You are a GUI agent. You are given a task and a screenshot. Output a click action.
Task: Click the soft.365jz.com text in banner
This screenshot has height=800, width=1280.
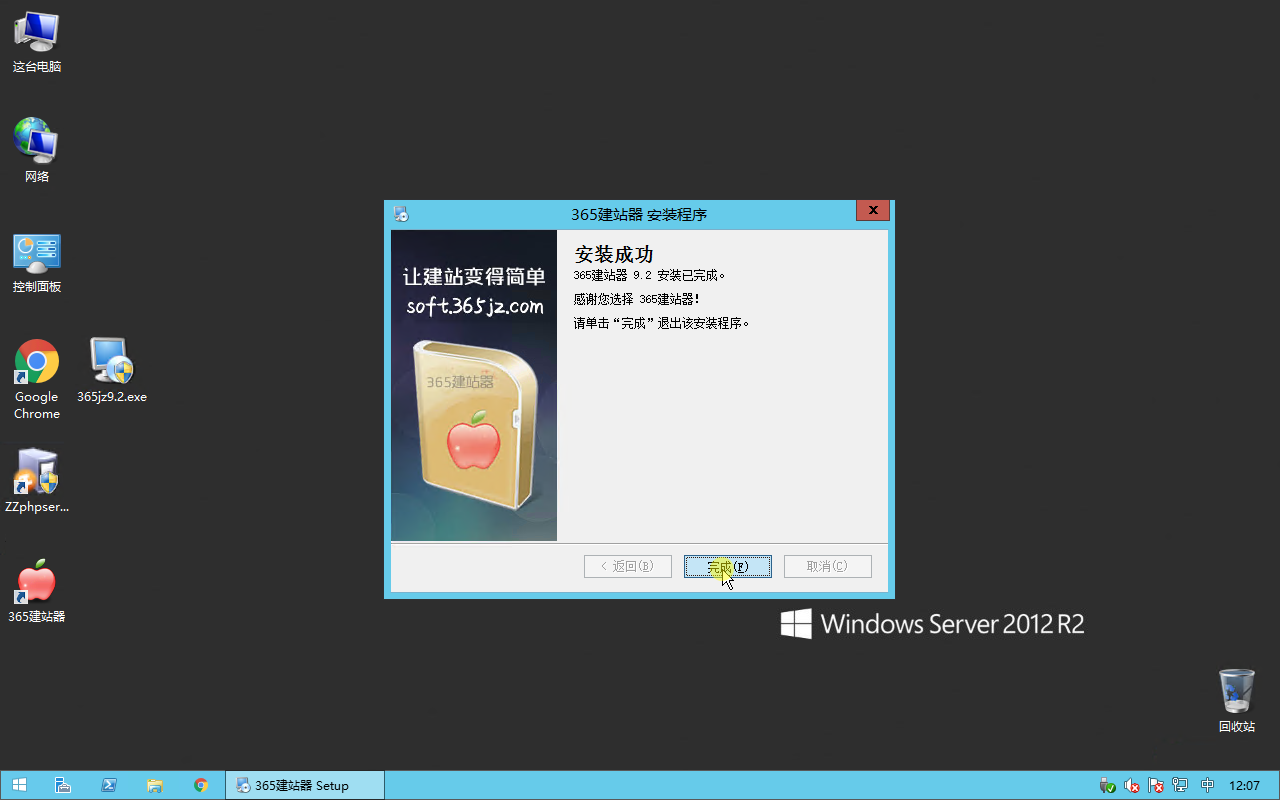[475, 306]
